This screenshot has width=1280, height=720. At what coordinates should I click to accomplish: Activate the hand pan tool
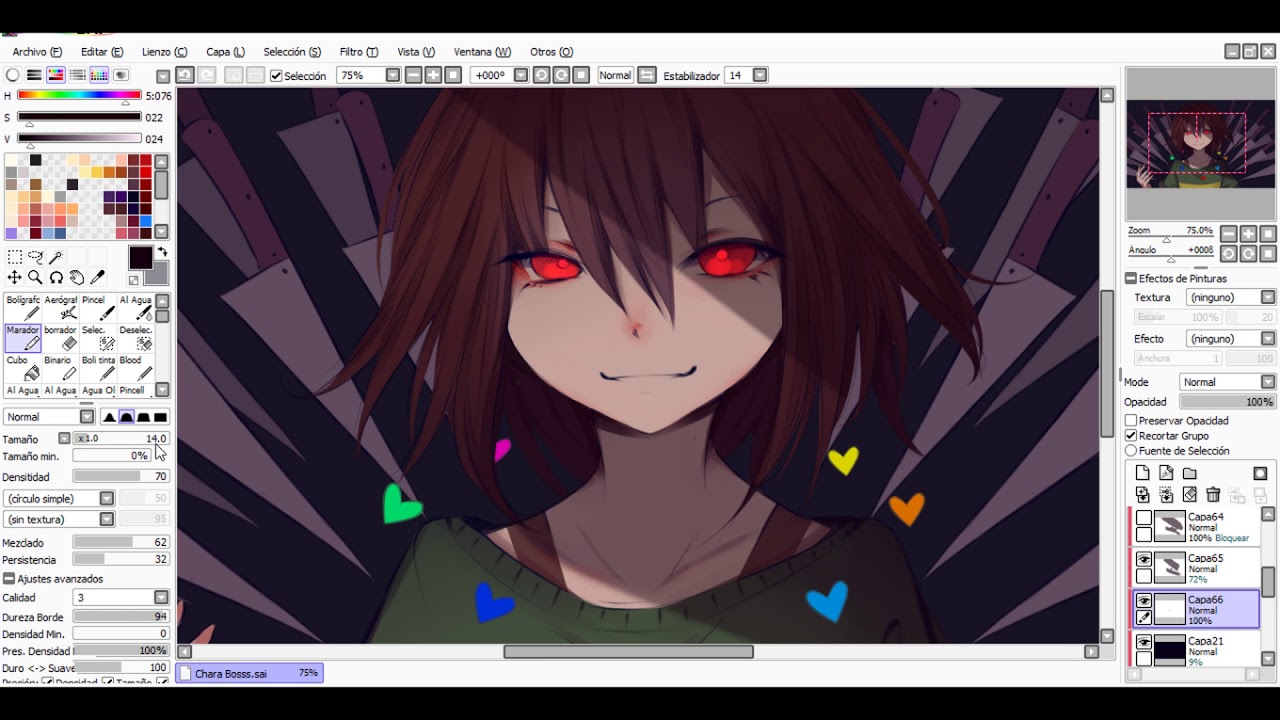77,277
